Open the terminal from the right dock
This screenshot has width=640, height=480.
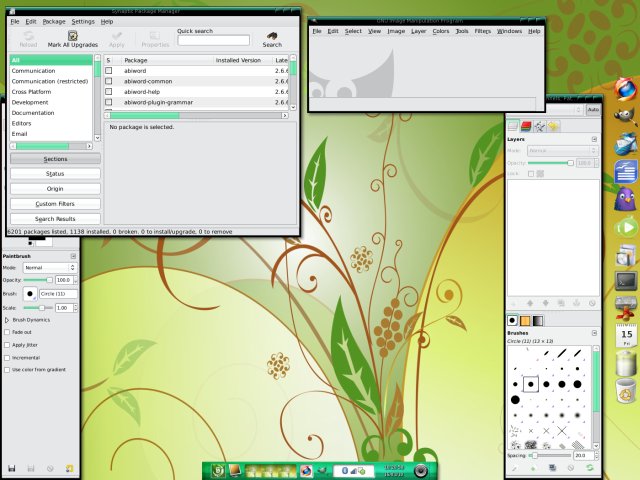click(626, 281)
